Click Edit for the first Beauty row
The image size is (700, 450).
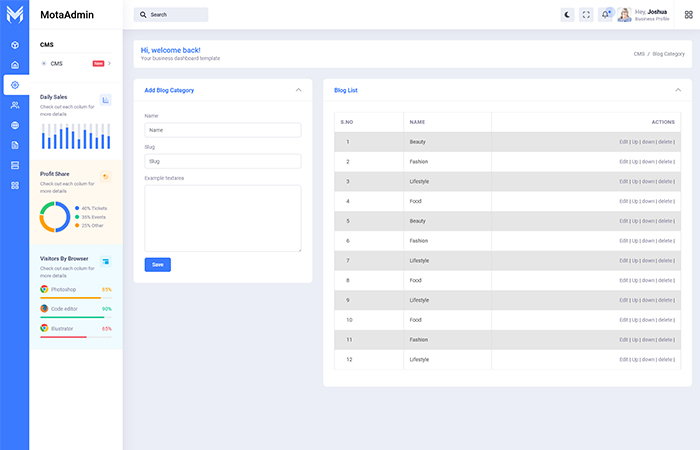tap(623, 142)
